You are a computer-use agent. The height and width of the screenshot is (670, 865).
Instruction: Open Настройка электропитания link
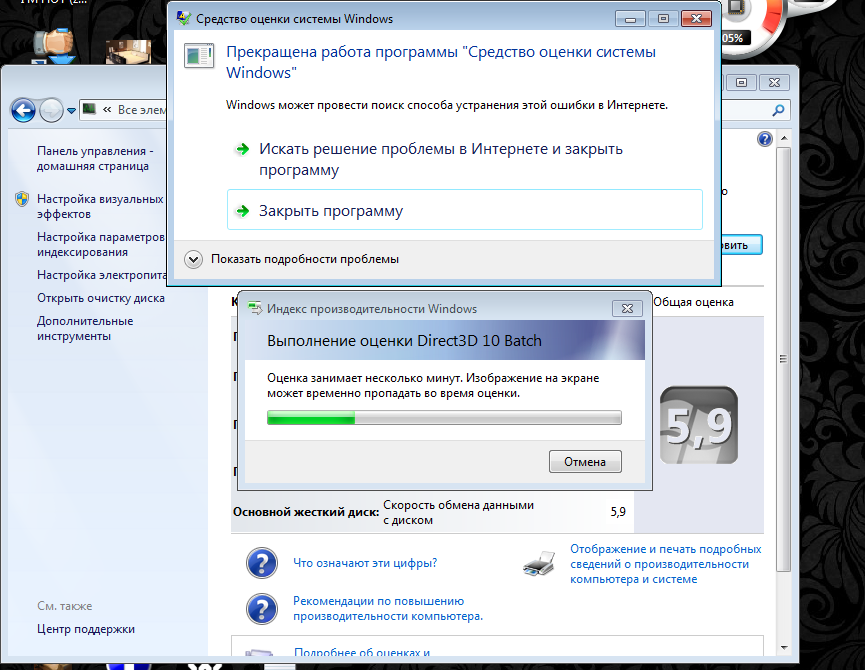102,275
